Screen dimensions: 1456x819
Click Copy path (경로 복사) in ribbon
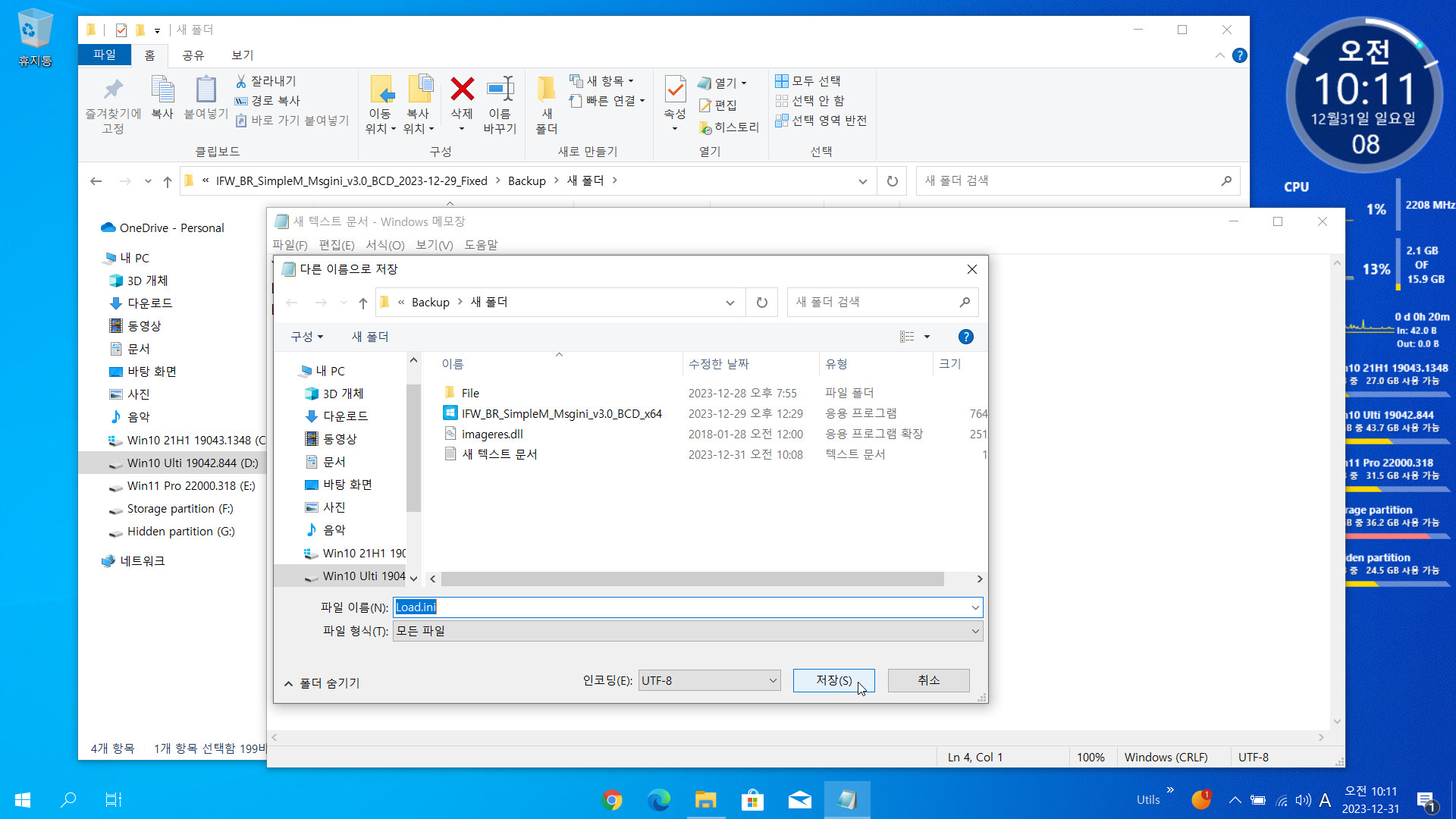coord(267,100)
